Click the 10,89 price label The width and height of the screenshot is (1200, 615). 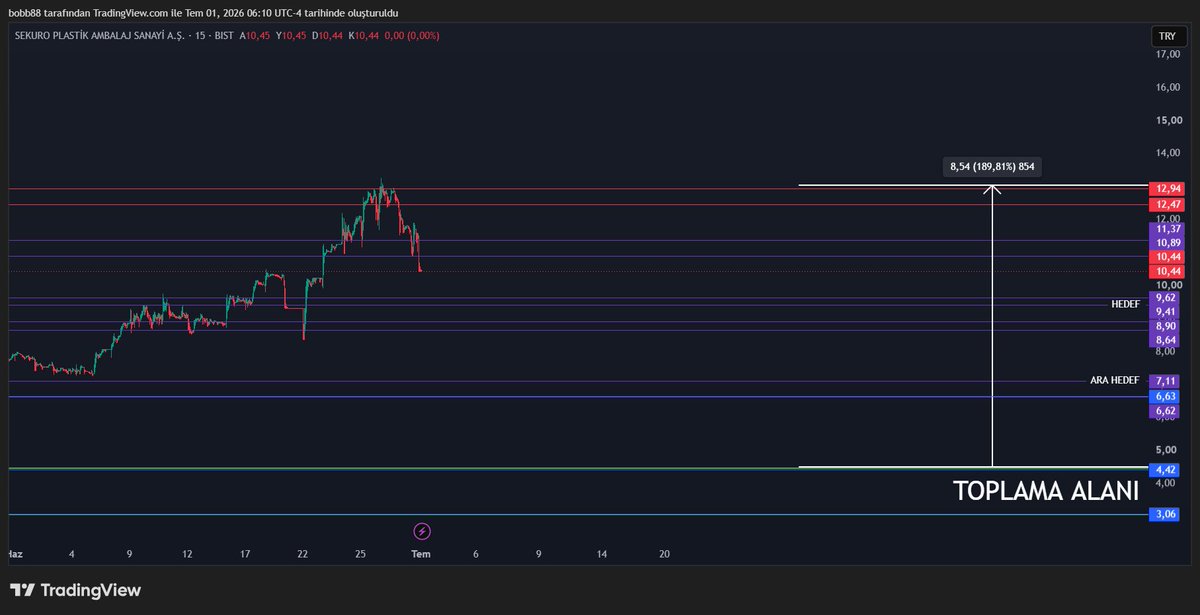tap(1167, 243)
